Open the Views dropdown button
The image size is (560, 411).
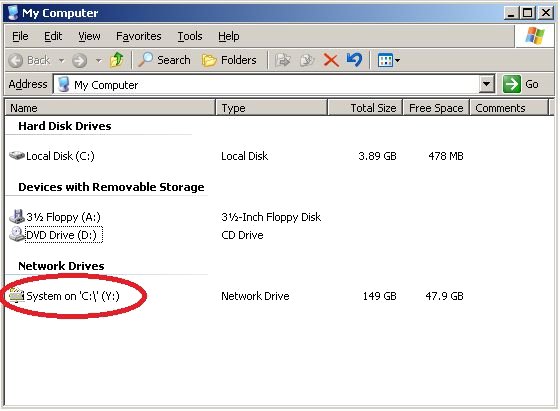[389, 60]
